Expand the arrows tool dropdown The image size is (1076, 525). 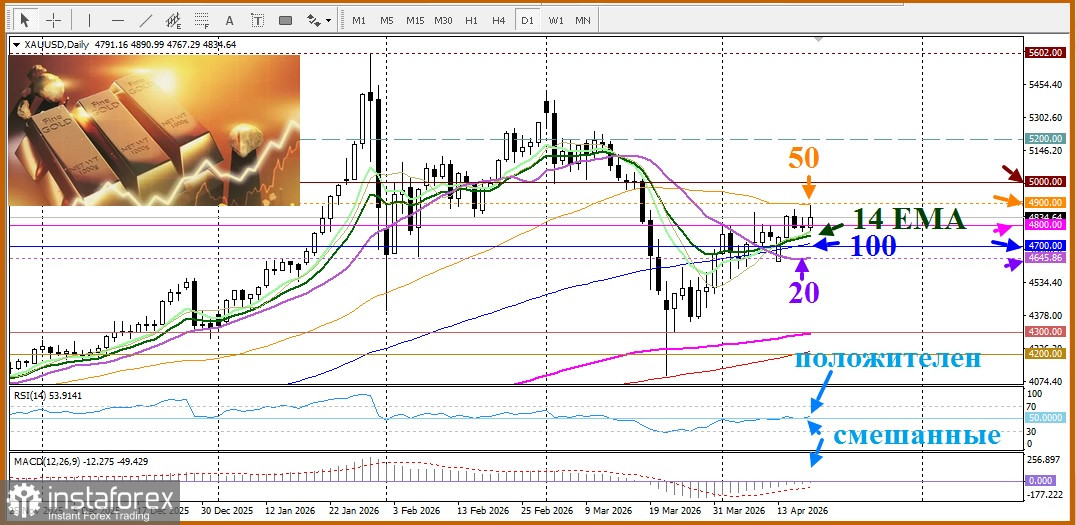click(329, 21)
